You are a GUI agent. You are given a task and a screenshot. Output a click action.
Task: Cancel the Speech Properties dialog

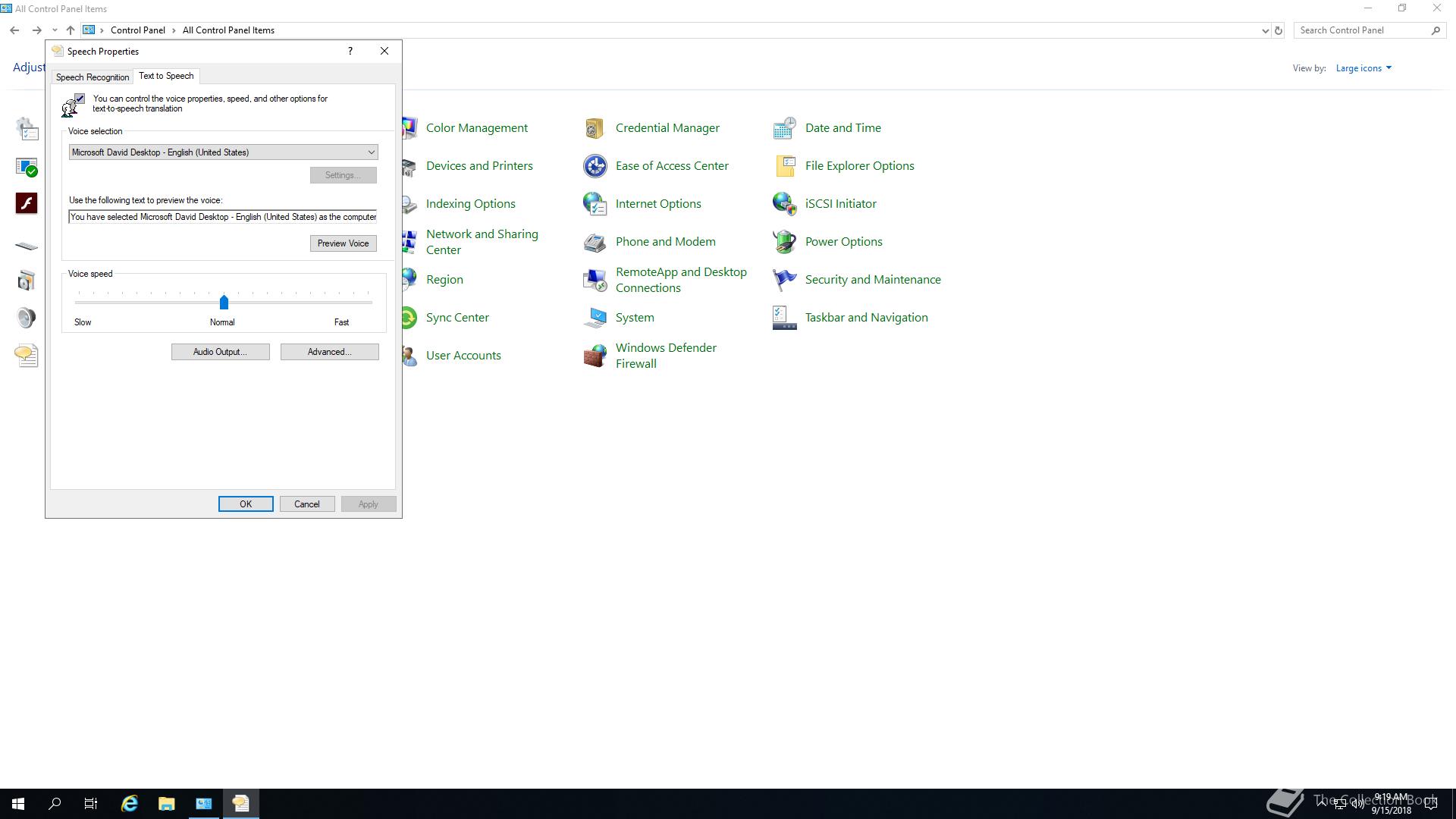(x=307, y=504)
